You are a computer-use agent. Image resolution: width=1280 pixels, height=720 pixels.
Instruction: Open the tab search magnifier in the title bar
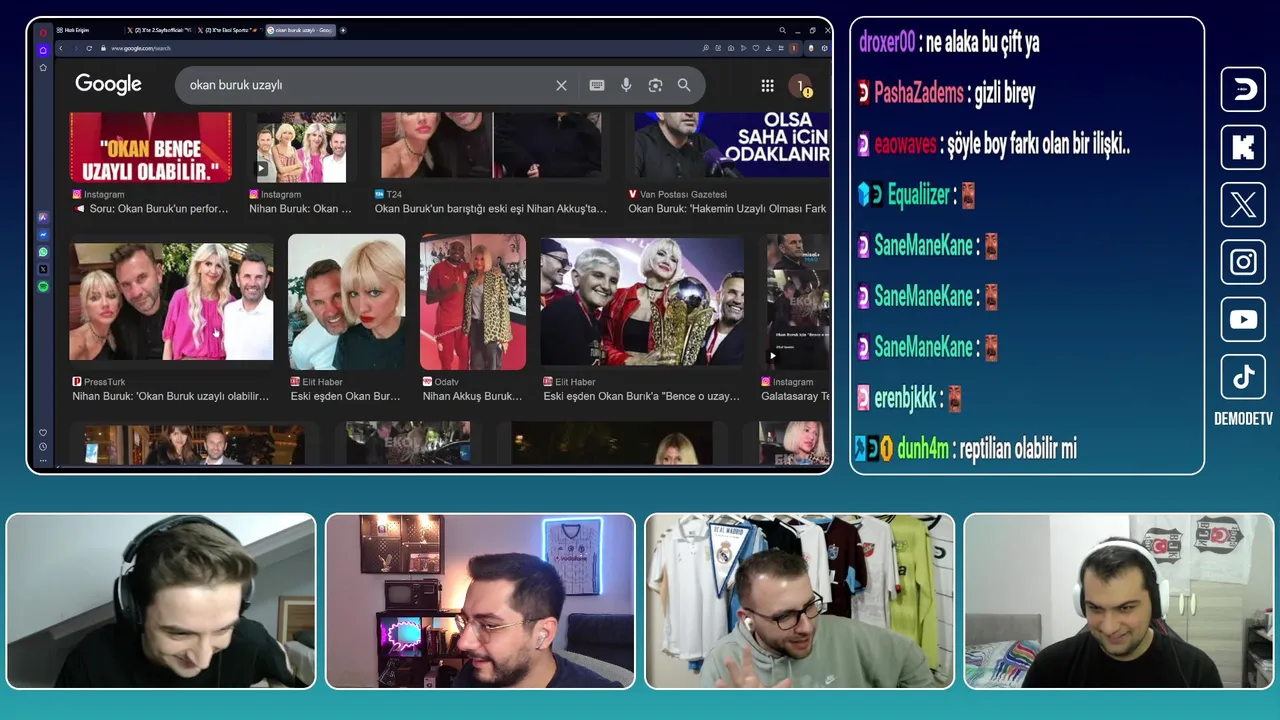pos(782,30)
